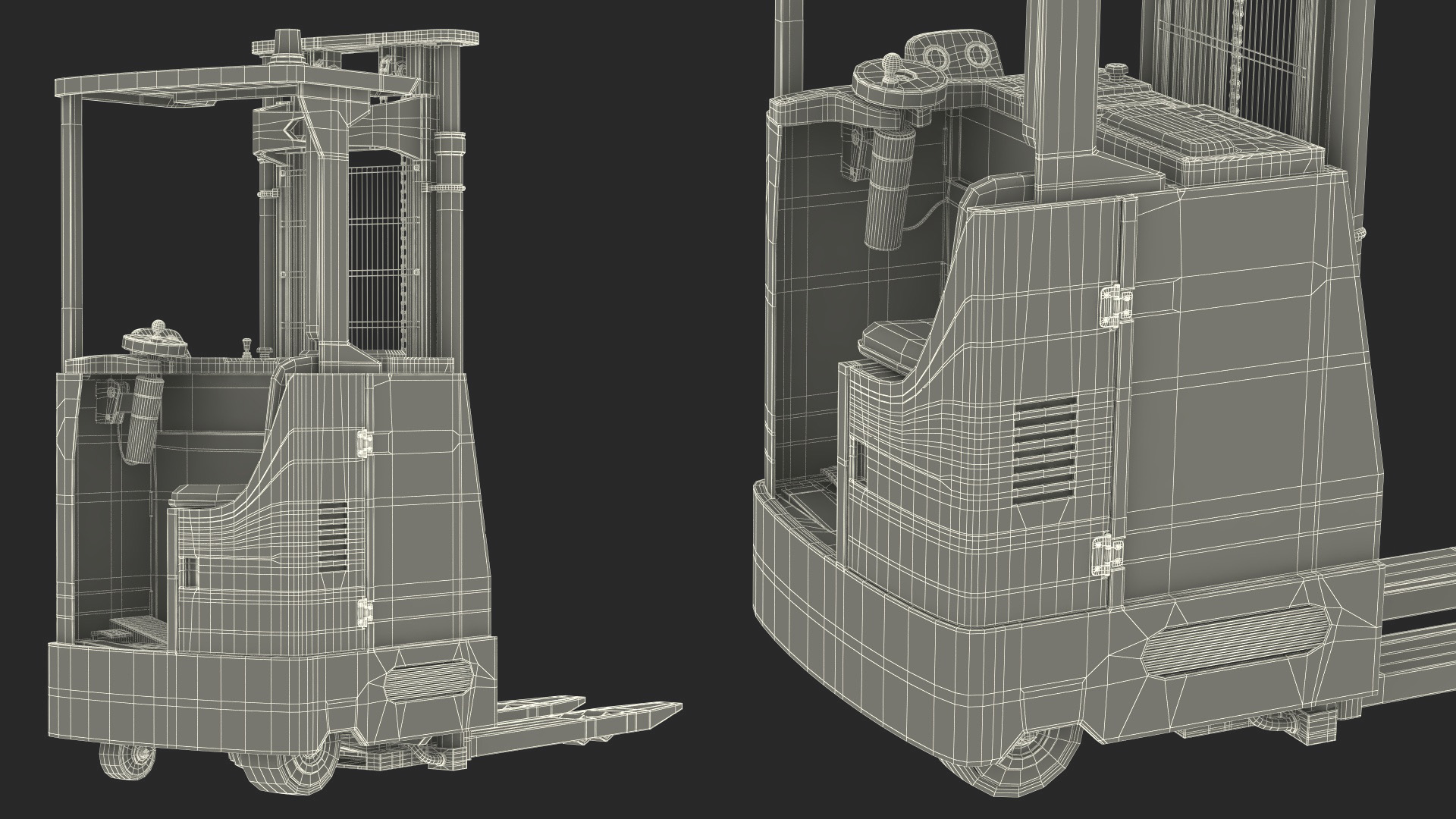
Task: Click the cylindrical armrest on left forklift
Action: (x=145, y=421)
